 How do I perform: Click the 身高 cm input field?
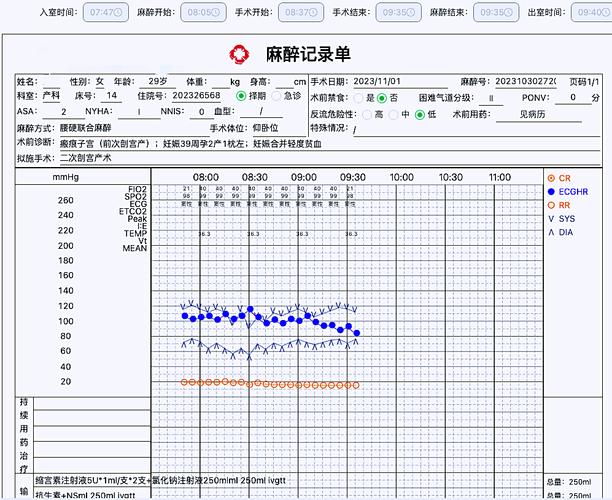[284, 82]
